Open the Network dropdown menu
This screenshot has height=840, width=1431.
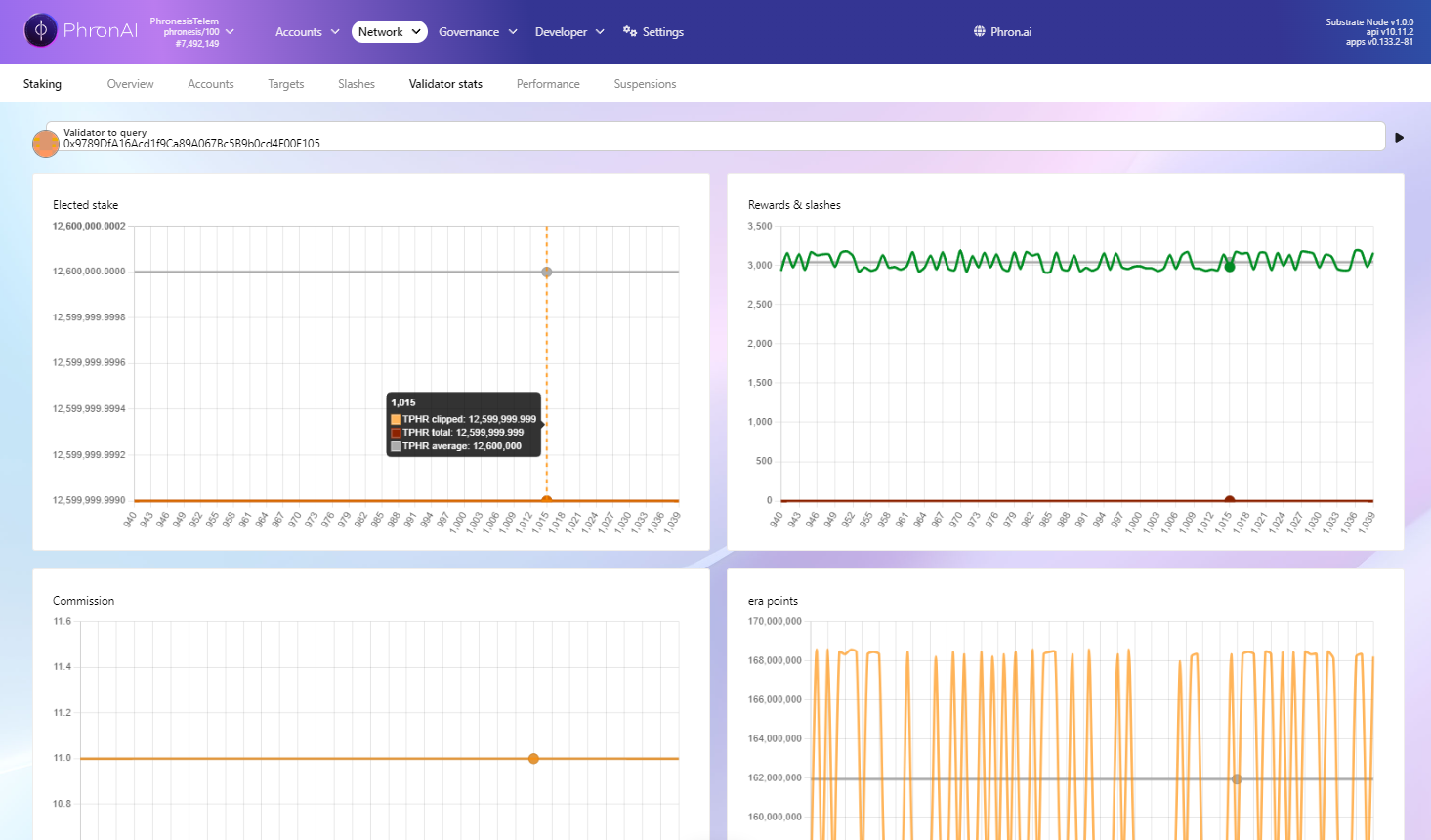[389, 32]
